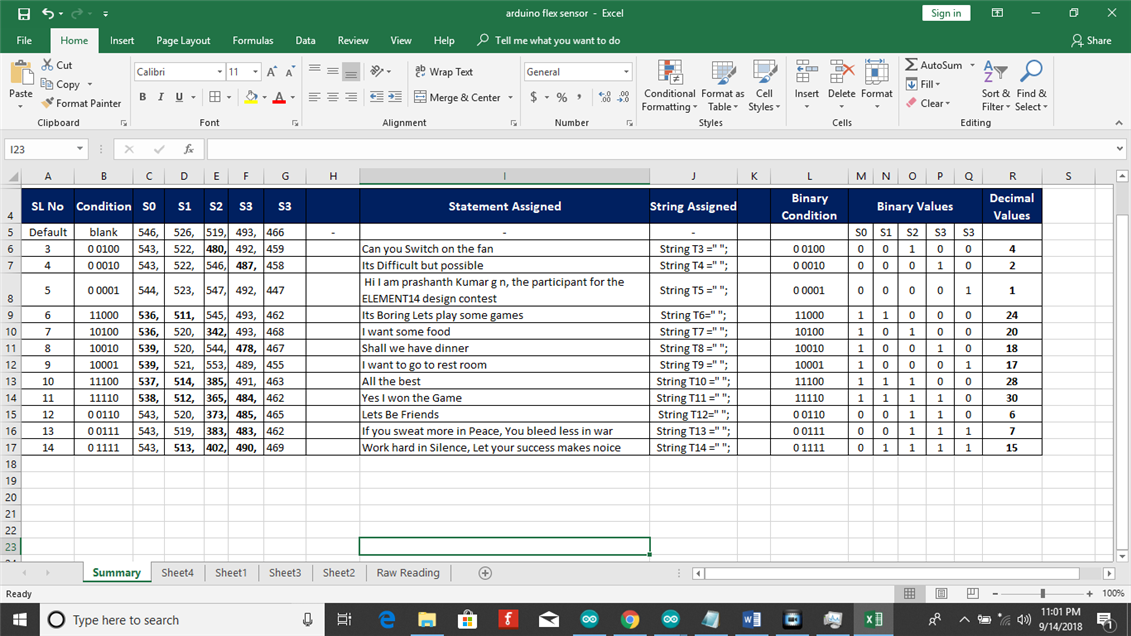The image size is (1131, 636).
Task: Expand the number format dropdown
Action: 626,72
